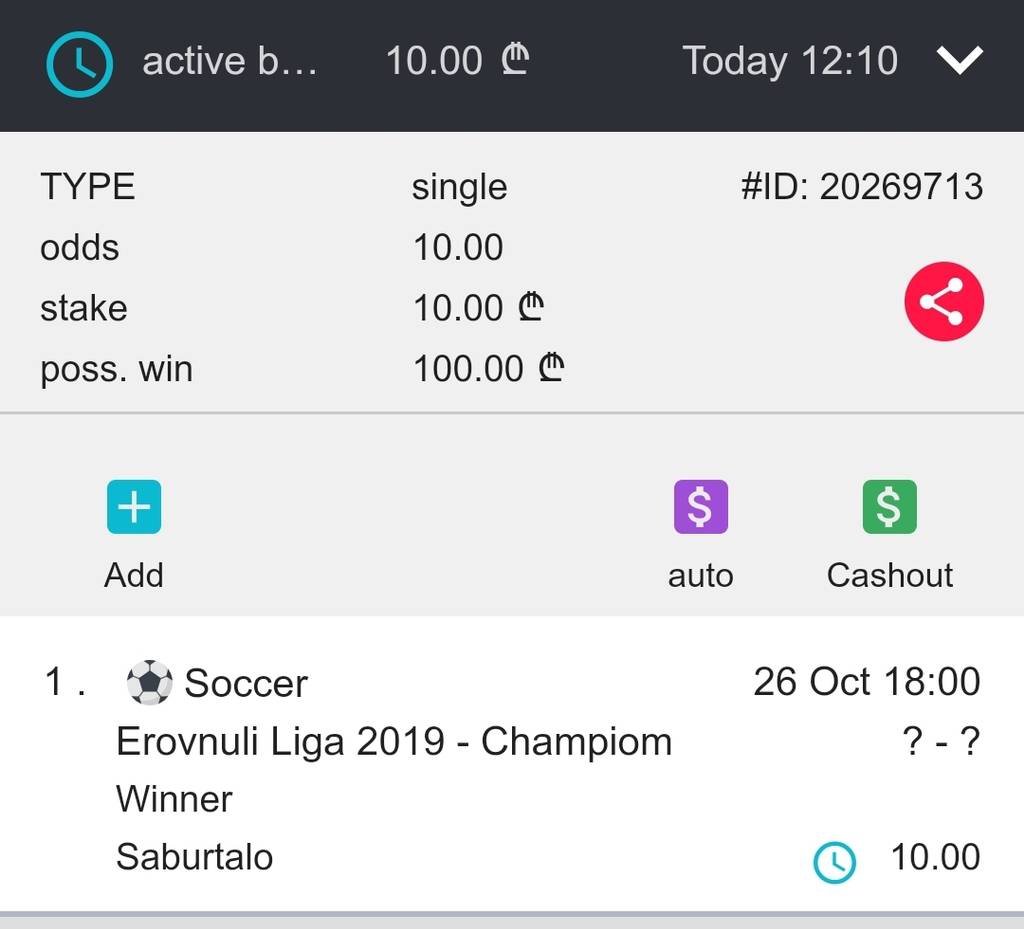1024x929 pixels.
Task: Select the truncated 'active b…' header text
Action: point(229,62)
